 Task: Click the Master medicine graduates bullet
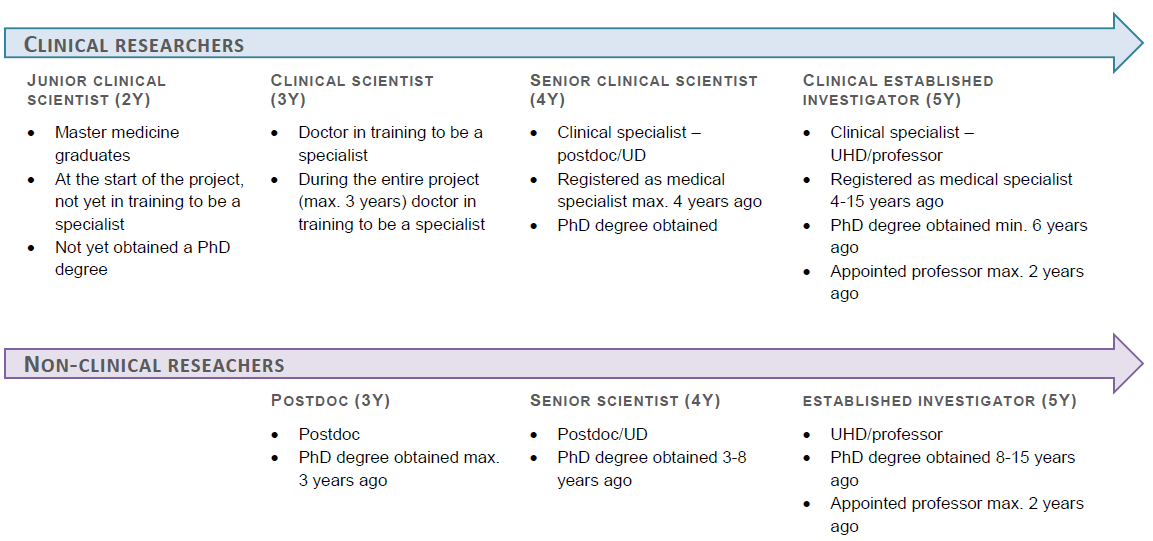(x=117, y=144)
